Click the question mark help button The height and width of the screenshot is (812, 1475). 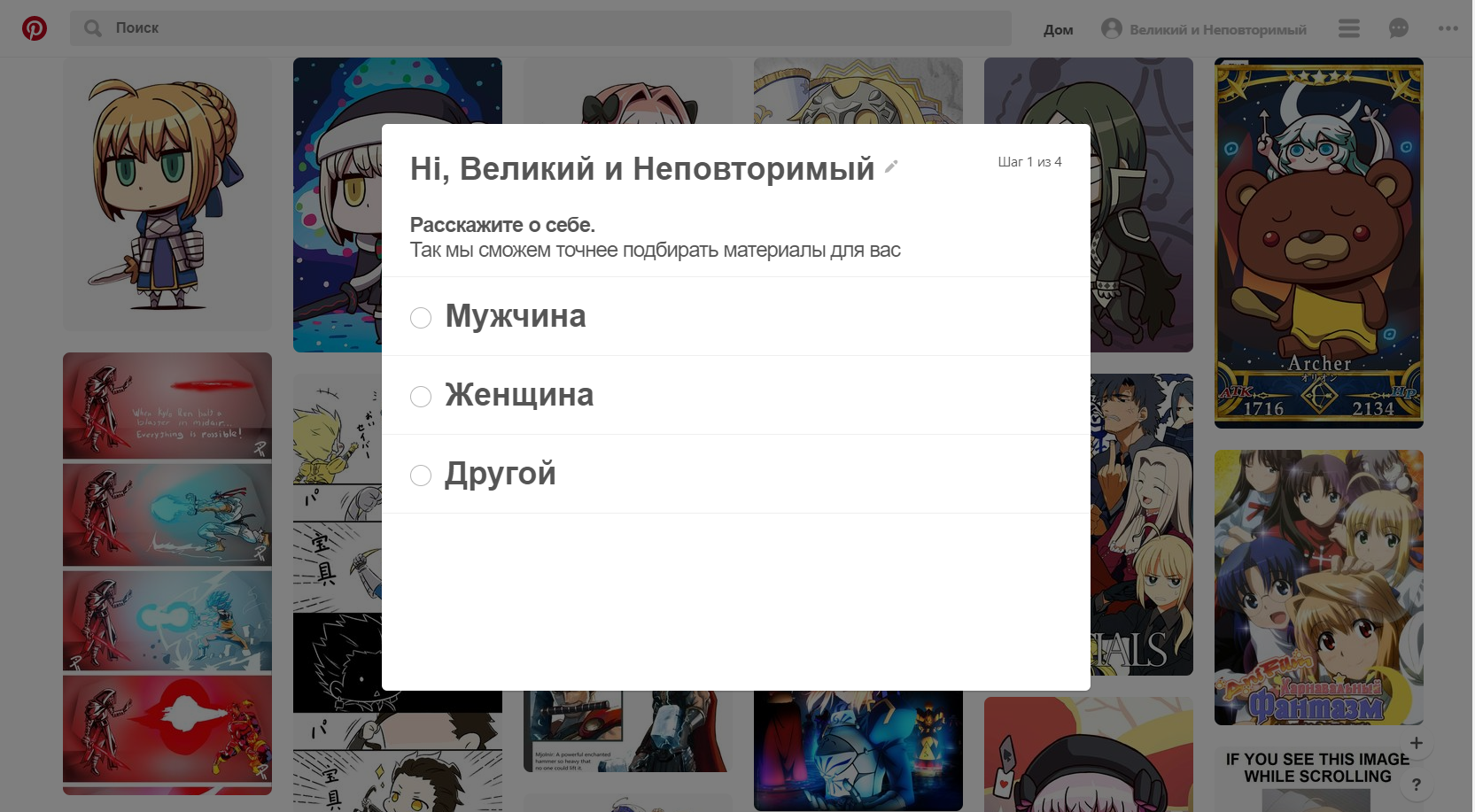coord(1417,785)
